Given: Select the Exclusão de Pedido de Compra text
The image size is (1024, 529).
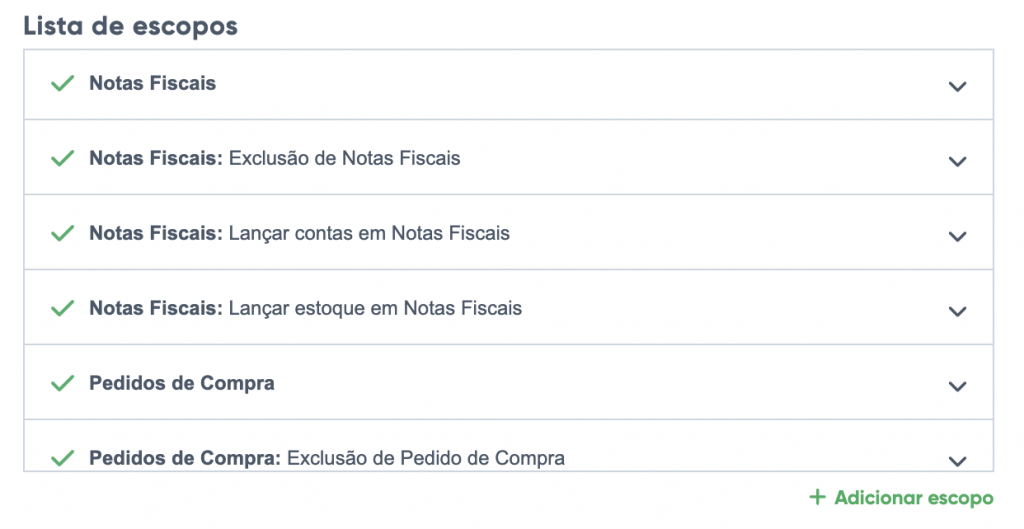Looking at the screenshot, I should pos(425,458).
